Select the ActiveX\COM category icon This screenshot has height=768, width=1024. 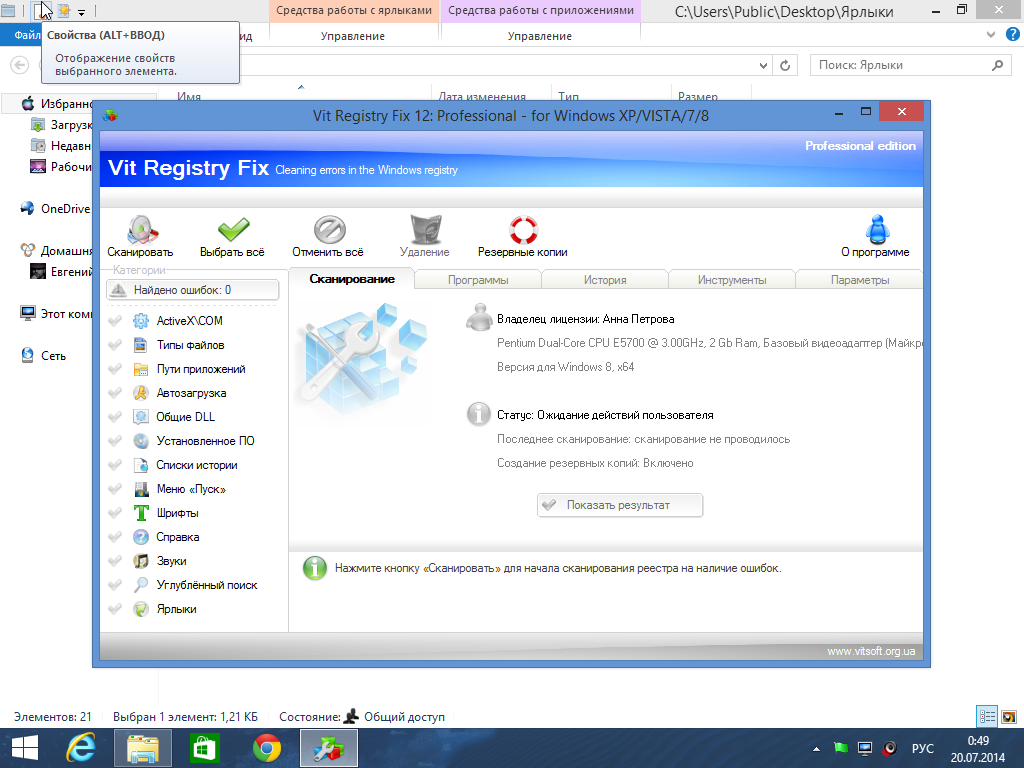[x=140, y=321]
